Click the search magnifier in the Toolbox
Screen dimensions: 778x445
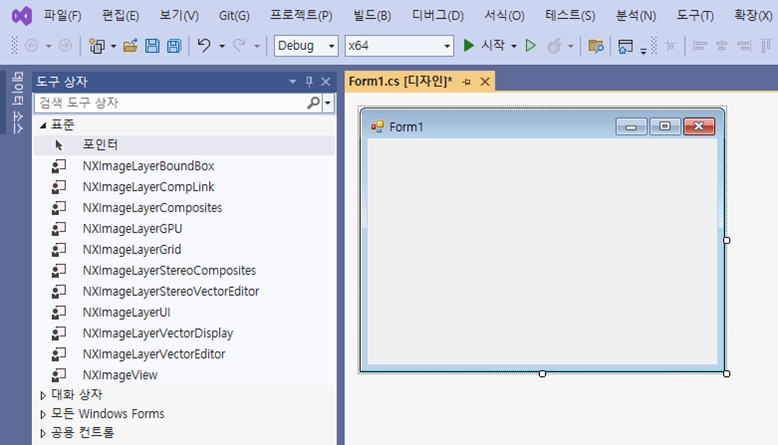coord(313,103)
